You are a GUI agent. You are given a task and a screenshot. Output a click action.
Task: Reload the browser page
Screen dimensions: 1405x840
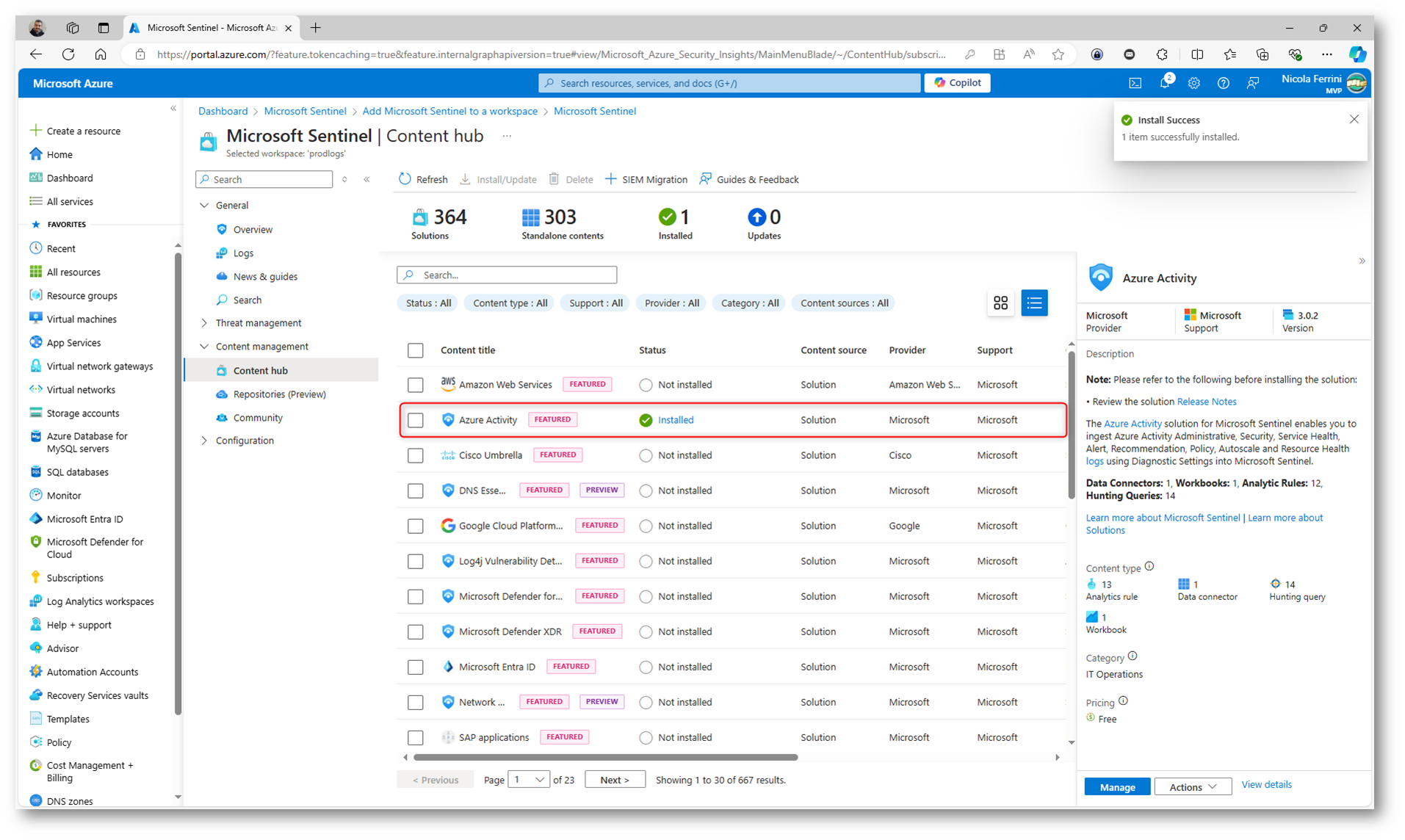pyautogui.click(x=68, y=54)
